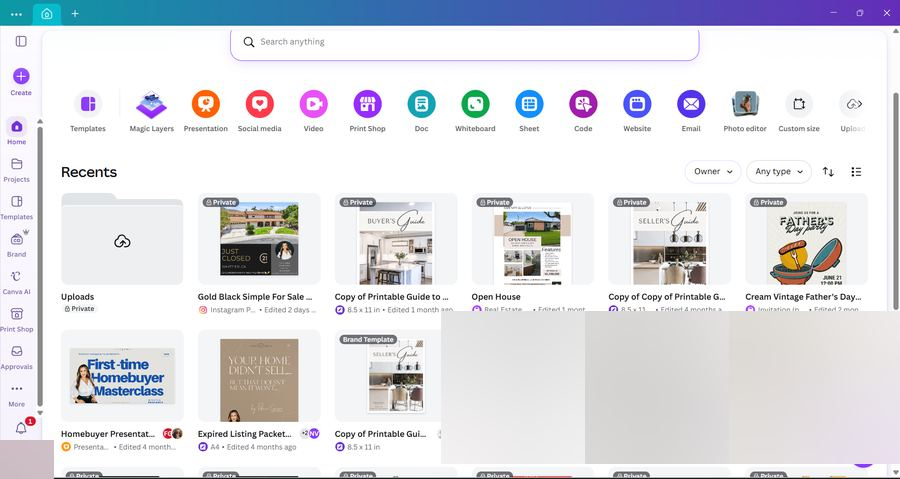Open the Gold Black Simple For Sale design

pos(259,239)
